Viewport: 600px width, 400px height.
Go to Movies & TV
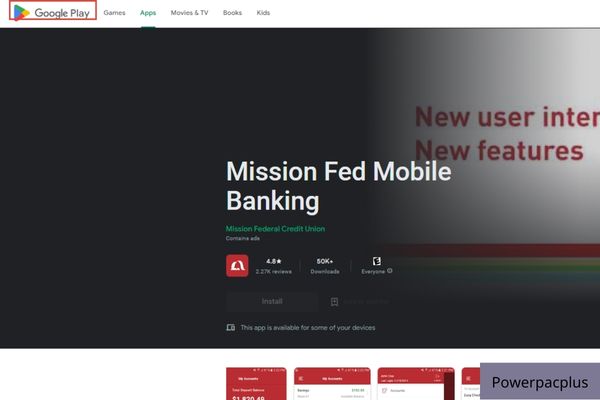(x=189, y=13)
